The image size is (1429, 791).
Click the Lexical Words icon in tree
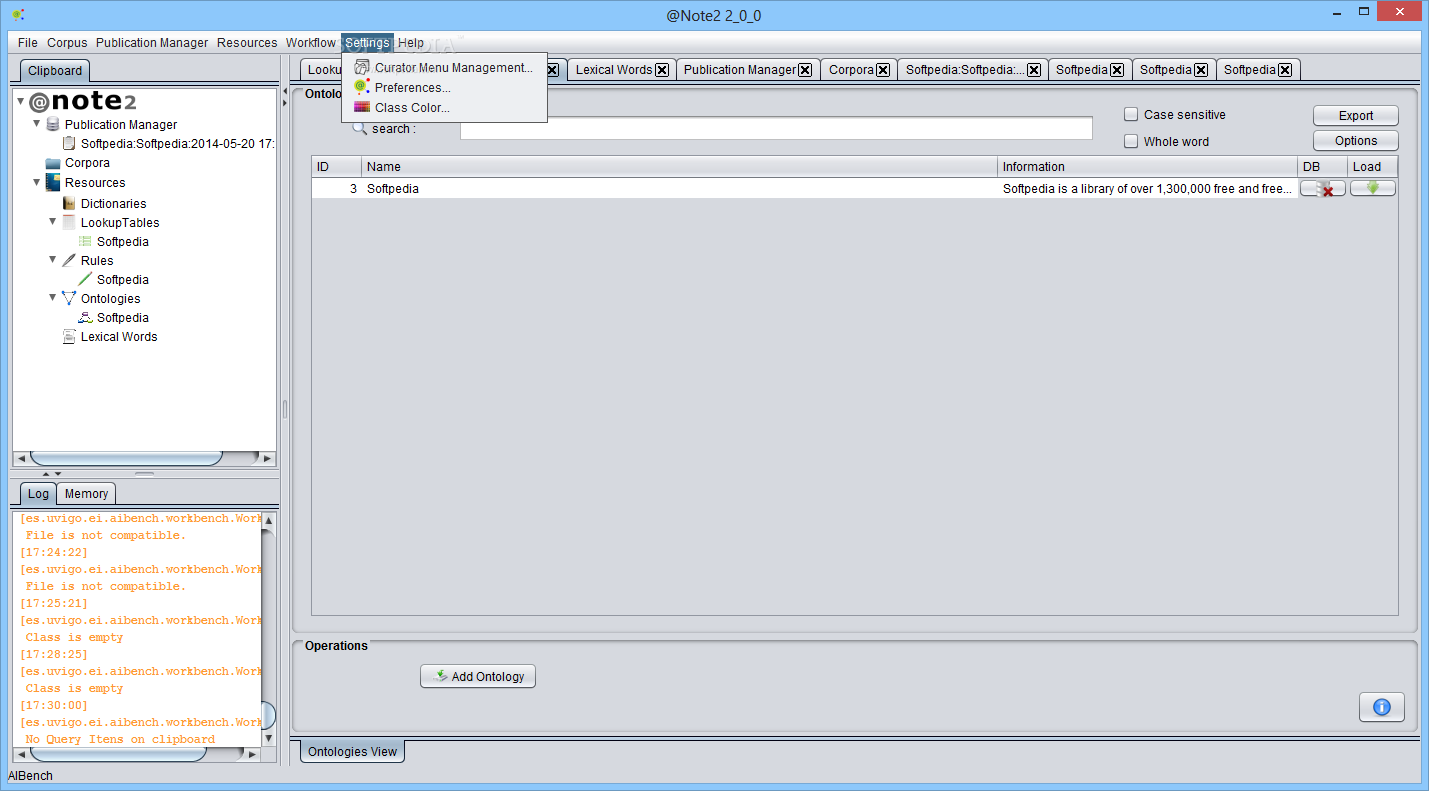[x=69, y=337]
